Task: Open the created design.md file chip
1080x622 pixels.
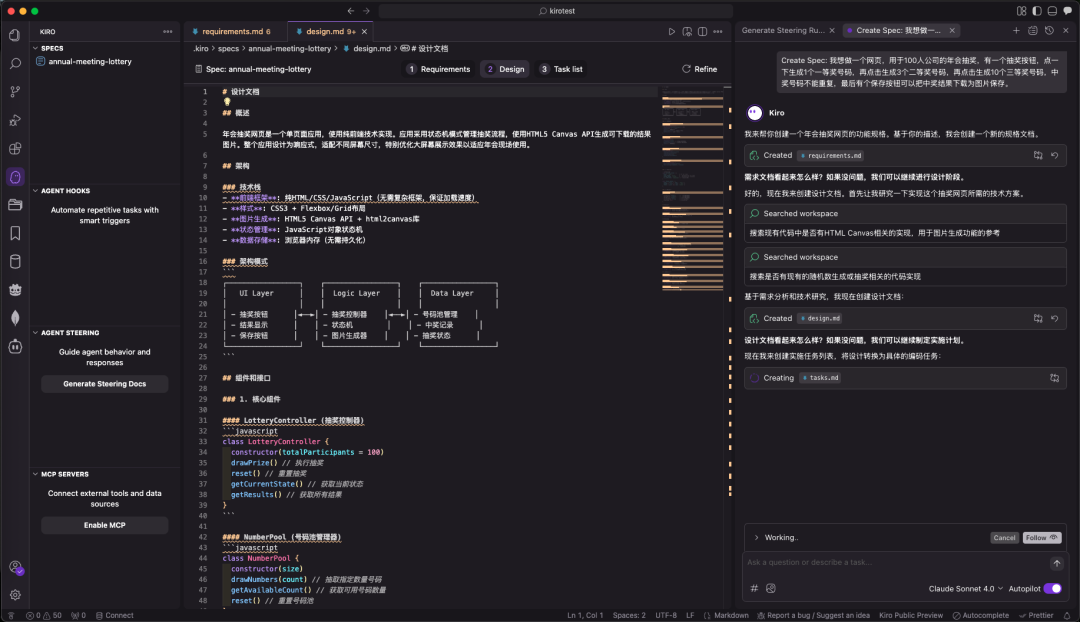Action: pyautogui.click(x=820, y=318)
